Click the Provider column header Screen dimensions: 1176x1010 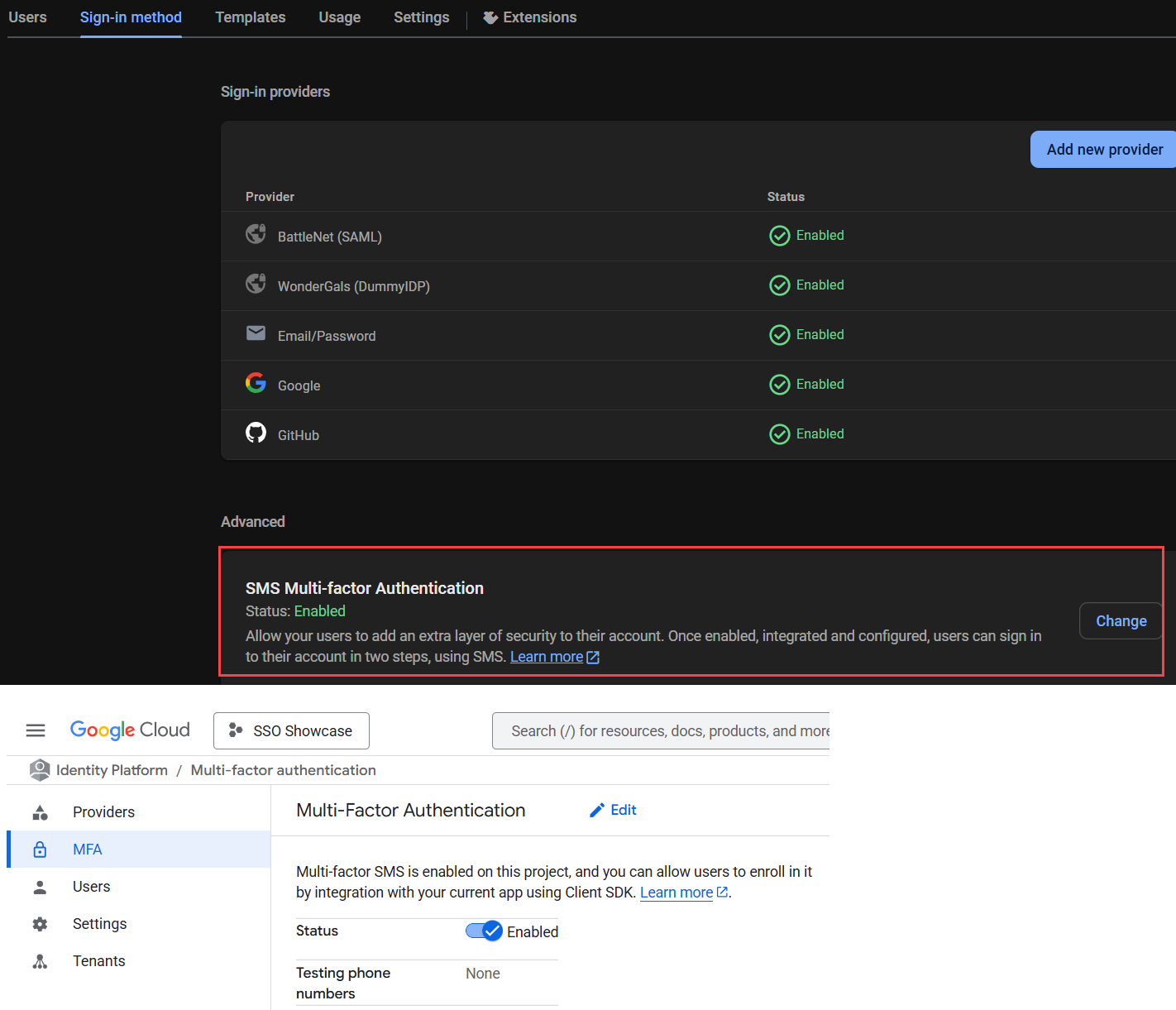coord(270,197)
